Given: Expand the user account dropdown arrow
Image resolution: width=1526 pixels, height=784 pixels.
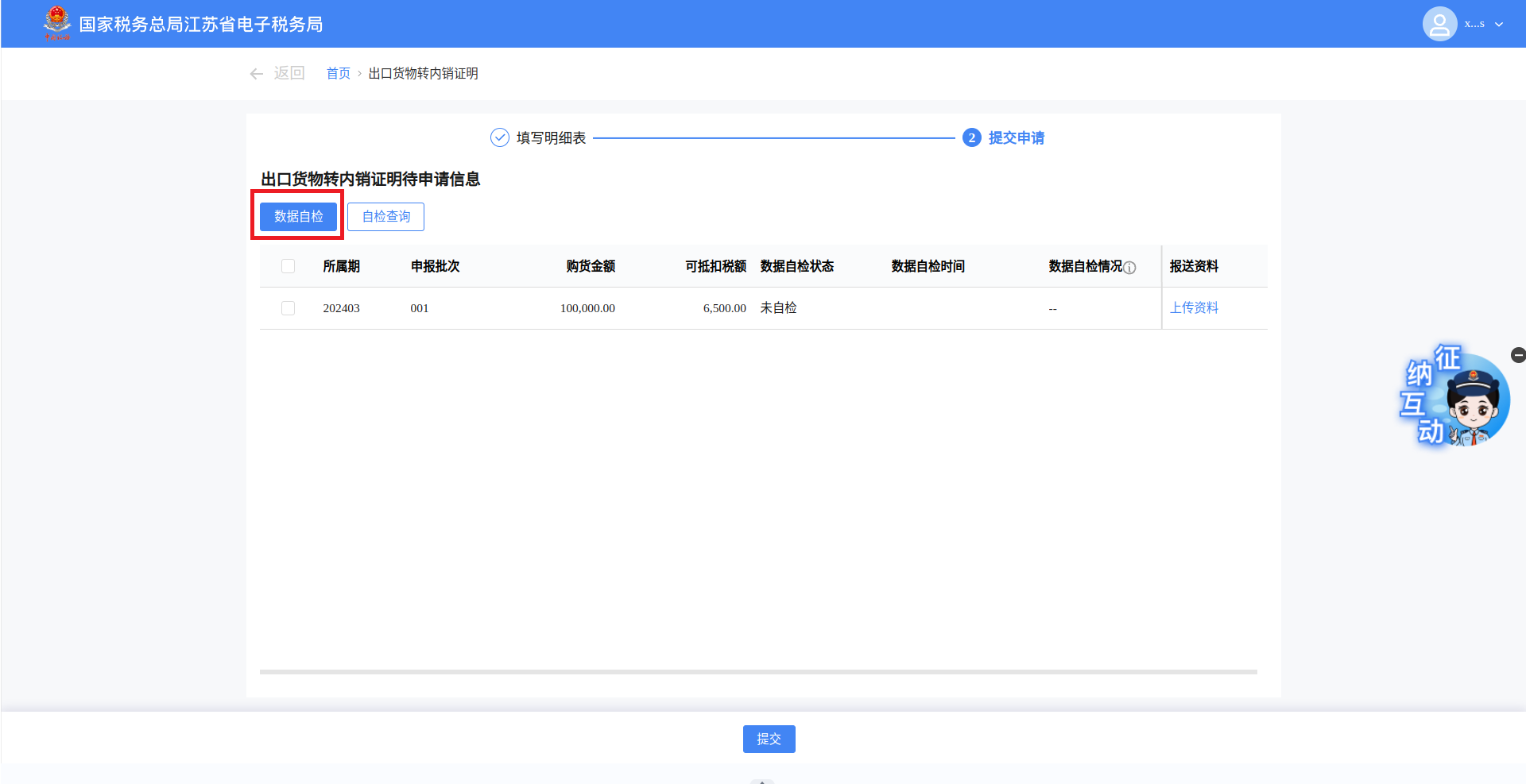Looking at the screenshot, I should pos(1499,25).
